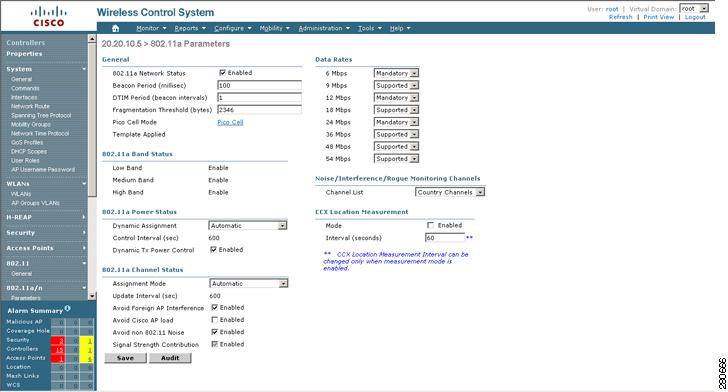Screen dimensions: 728x392
Task: Toggle Avoid Foreign AP Interference checkbox
Action: (x=214, y=307)
